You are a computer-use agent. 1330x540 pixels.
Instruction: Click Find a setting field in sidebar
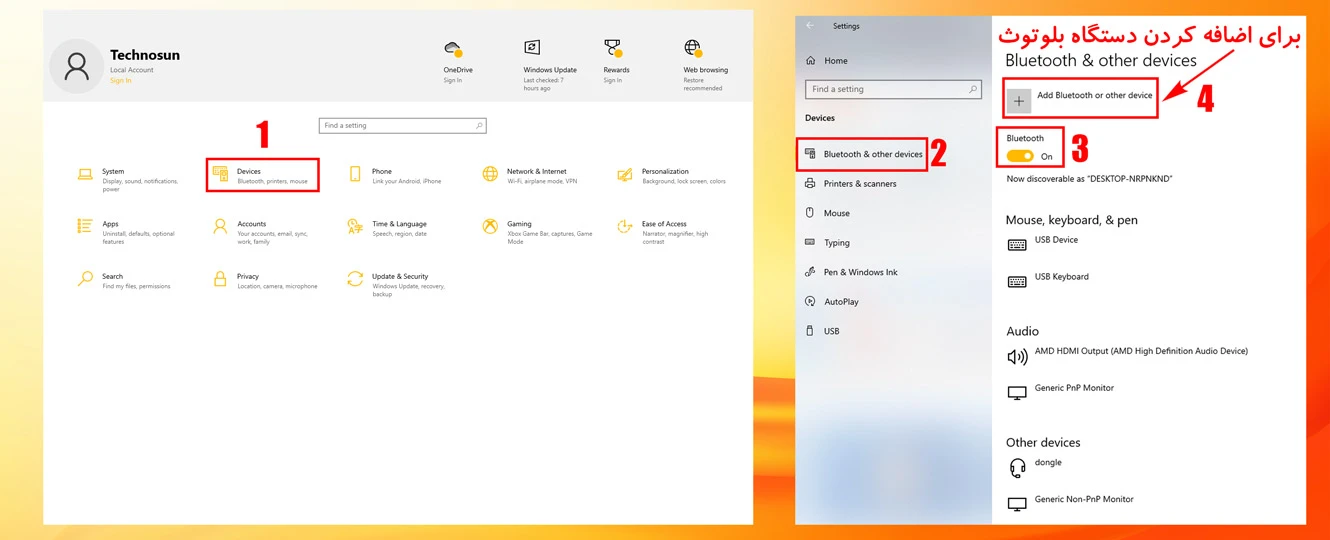(893, 89)
